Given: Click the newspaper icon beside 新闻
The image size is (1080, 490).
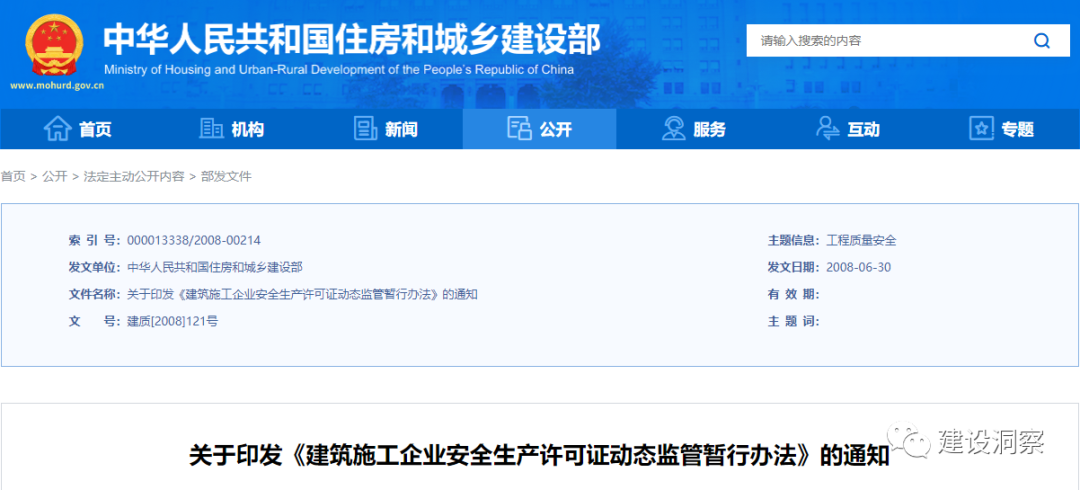Looking at the screenshot, I should click(x=366, y=128).
